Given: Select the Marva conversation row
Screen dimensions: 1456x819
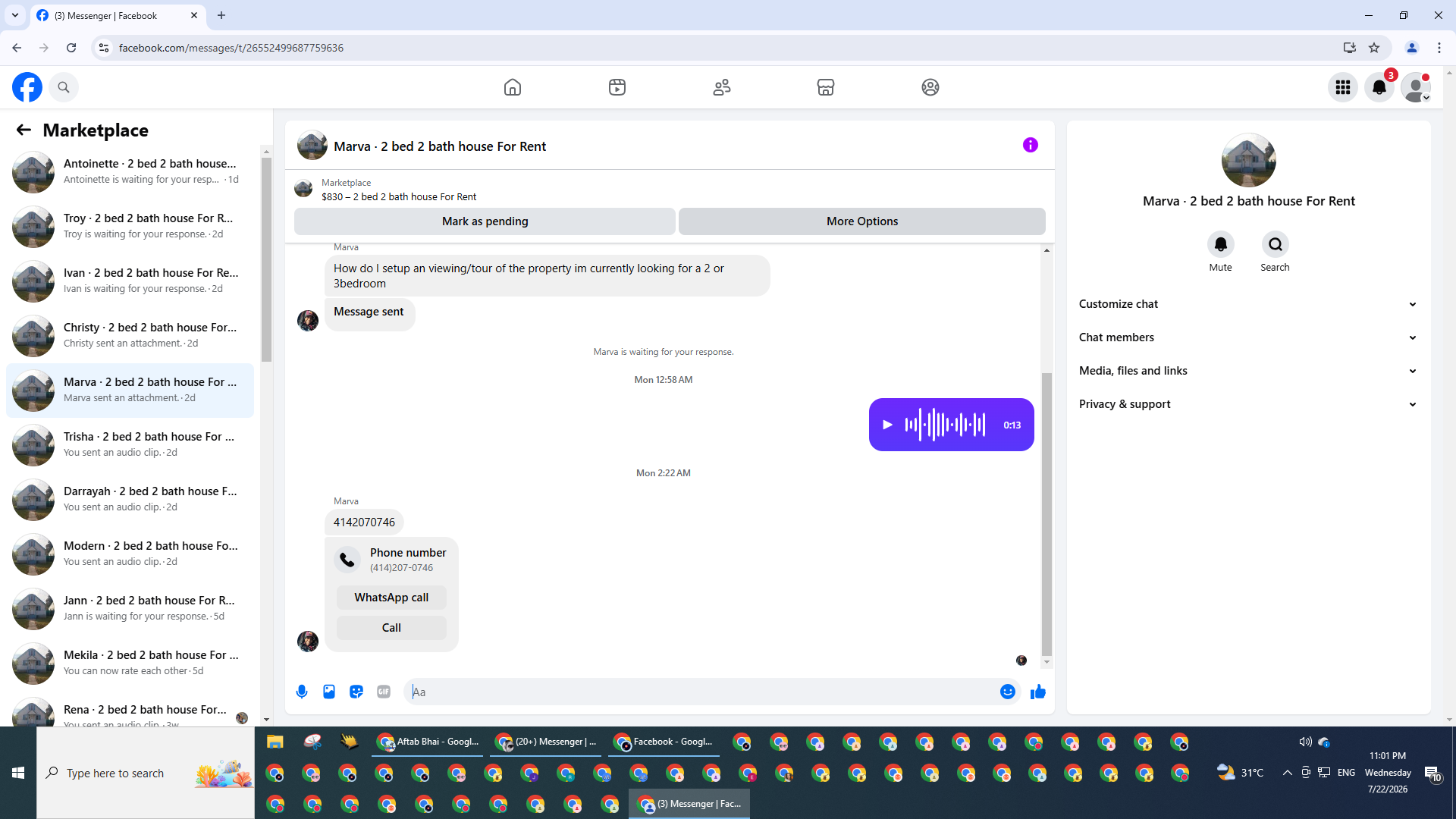Looking at the screenshot, I should [130, 390].
